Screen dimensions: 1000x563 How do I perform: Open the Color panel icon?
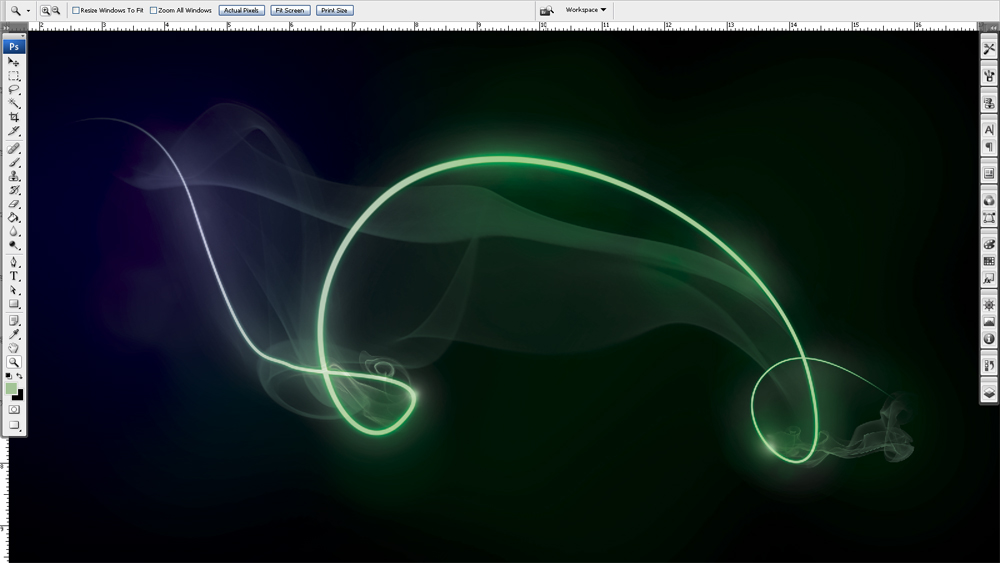pyautogui.click(x=989, y=244)
